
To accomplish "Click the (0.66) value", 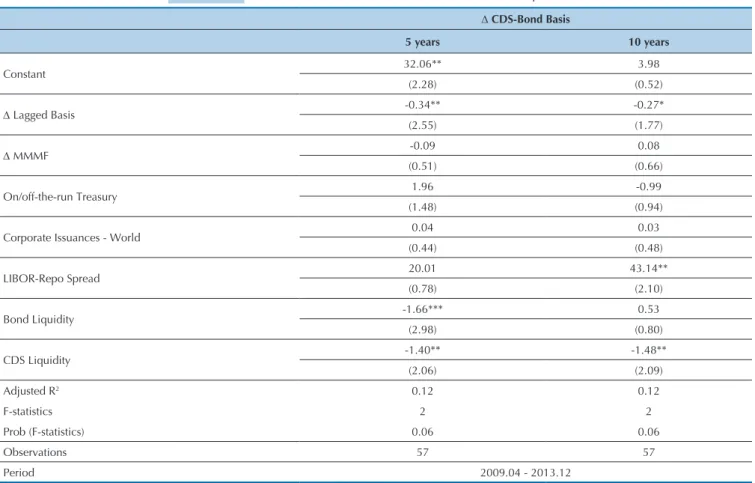I will 649,166.
